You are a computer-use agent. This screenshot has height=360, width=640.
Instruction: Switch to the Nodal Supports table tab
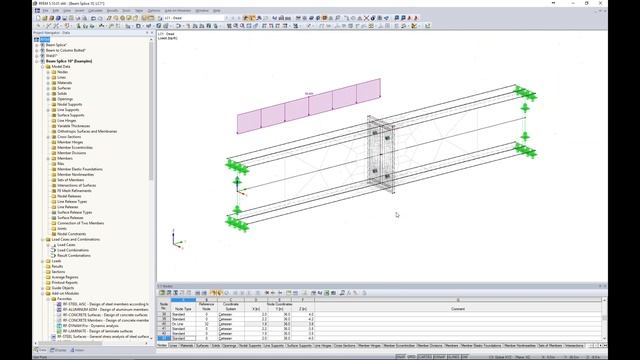pos(250,346)
